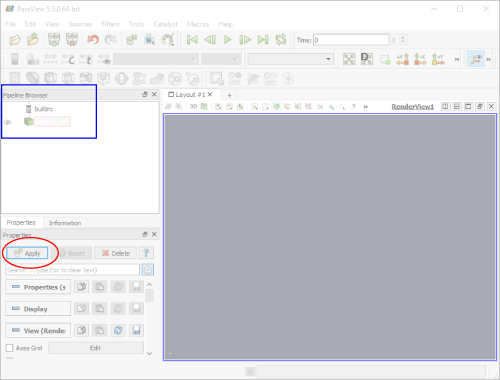The width and height of the screenshot is (500, 380).
Task: Set view direction to +X
Action: point(402,59)
